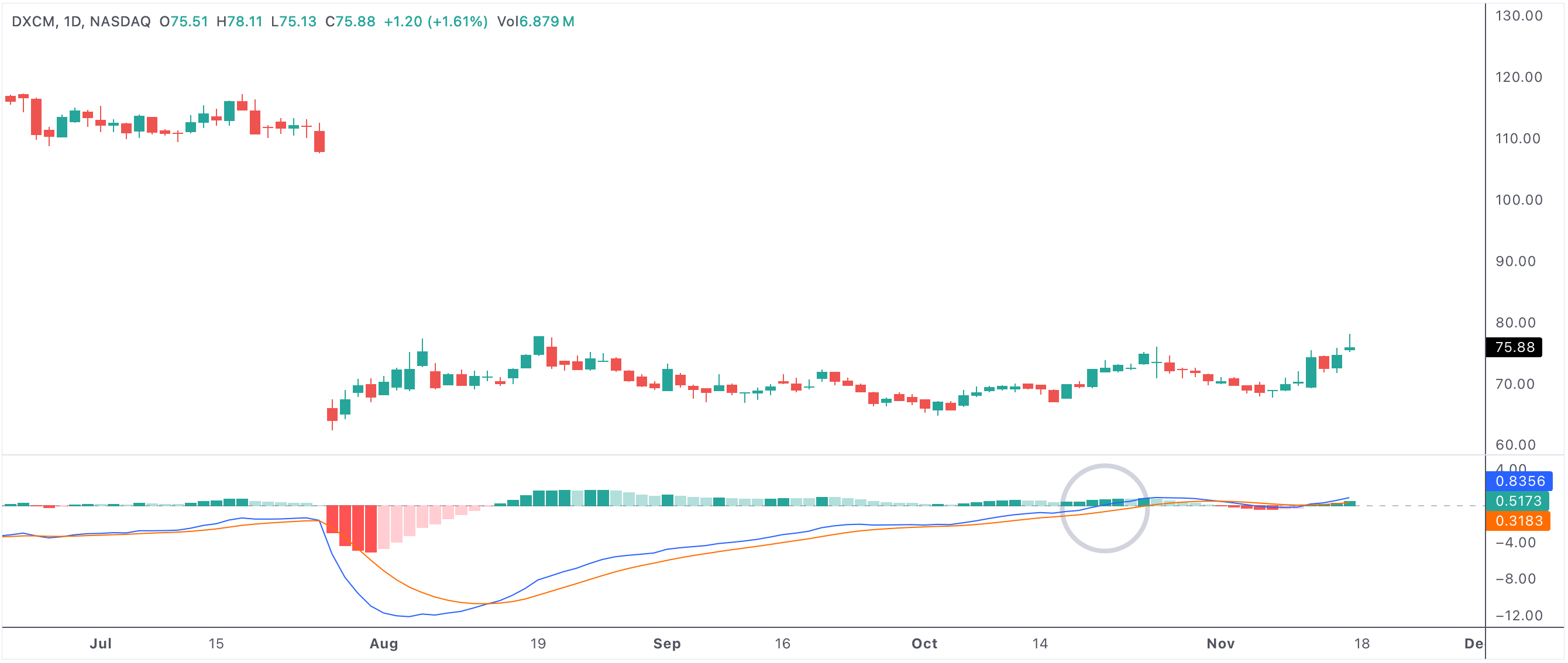
Task: Click the 14 October time axis label
Action: pyautogui.click(x=1040, y=644)
